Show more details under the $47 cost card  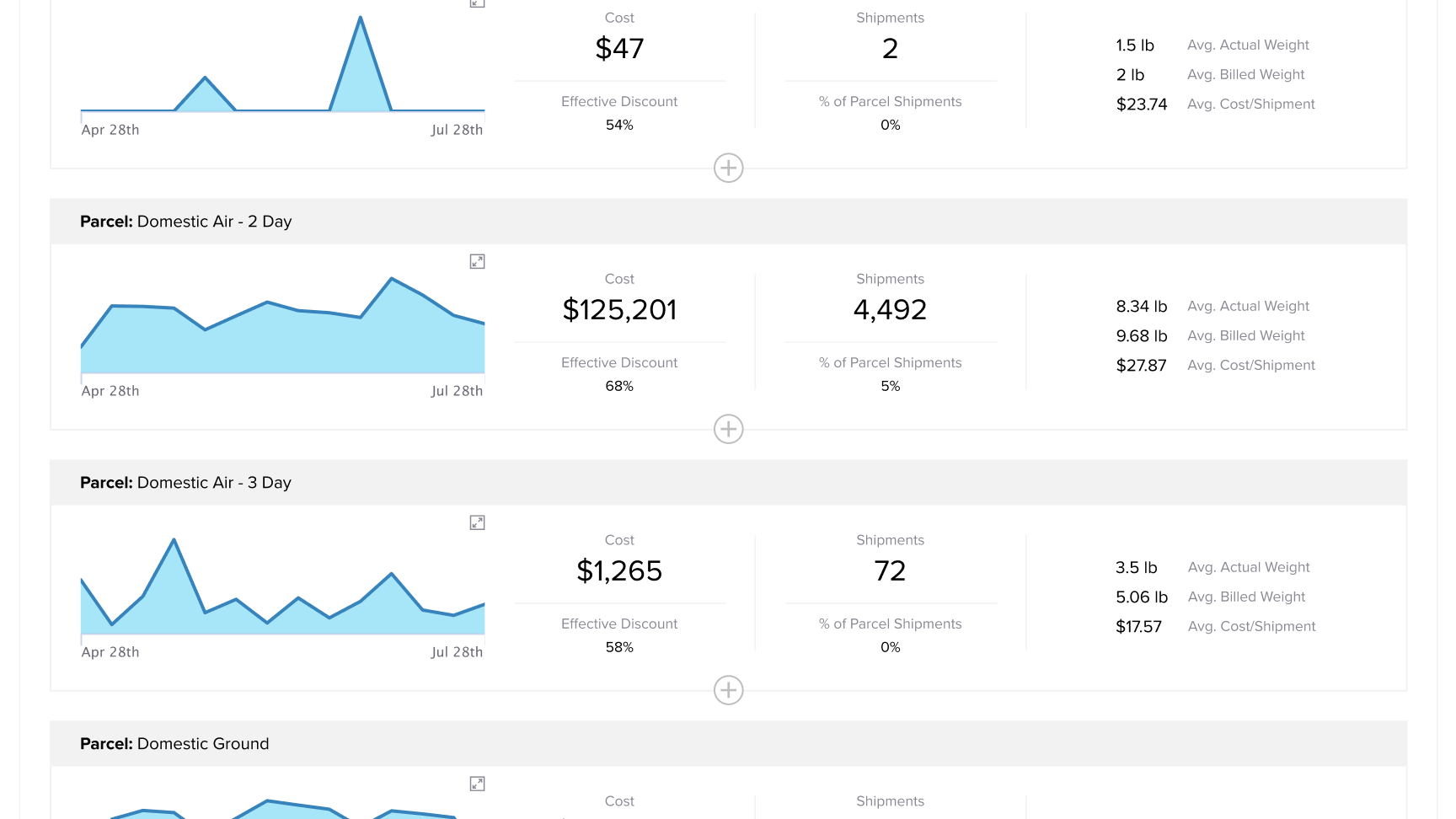(x=729, y=168)
